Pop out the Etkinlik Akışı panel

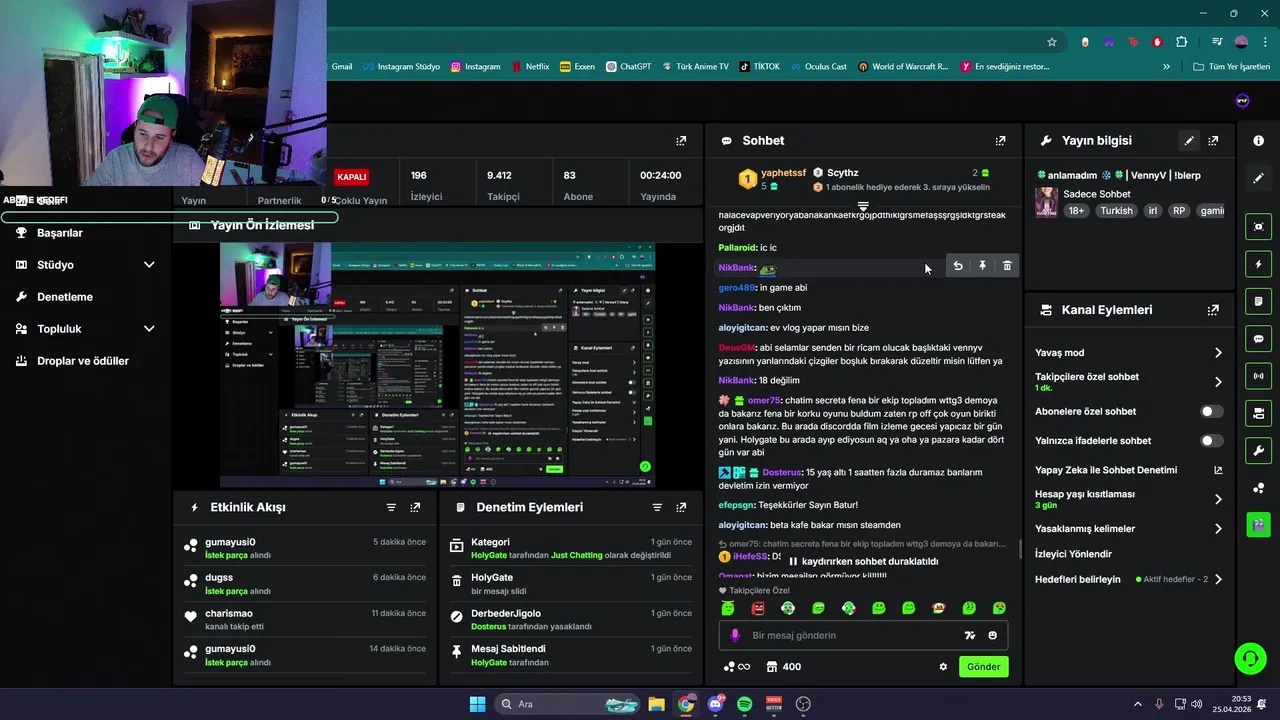(415, 507)
